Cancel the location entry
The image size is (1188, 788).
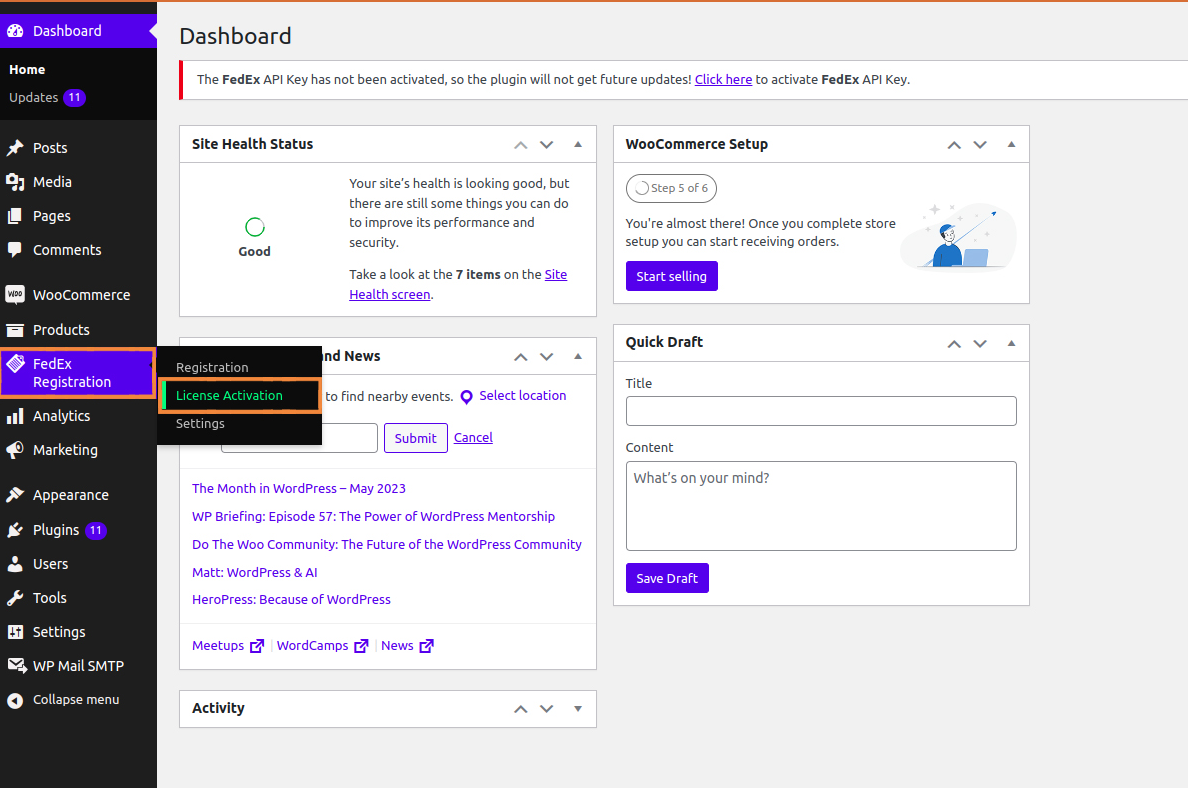(473, 437)
